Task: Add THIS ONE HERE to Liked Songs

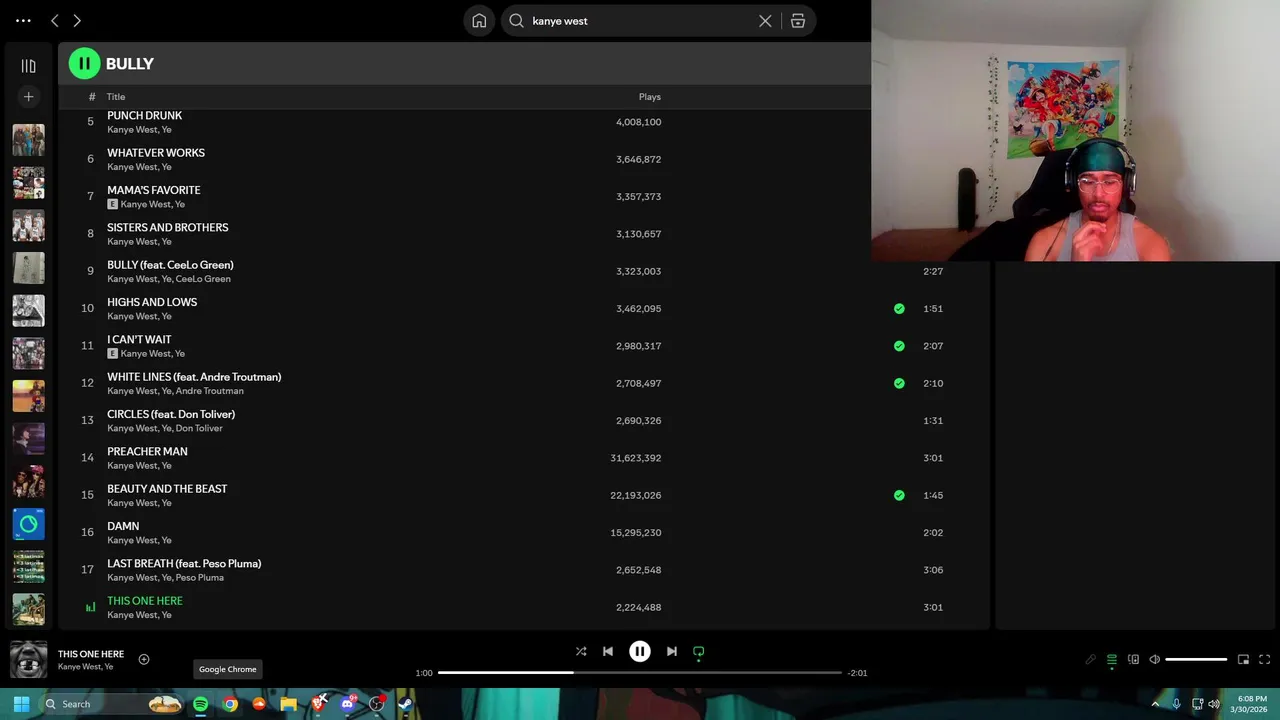Action: 144,659
